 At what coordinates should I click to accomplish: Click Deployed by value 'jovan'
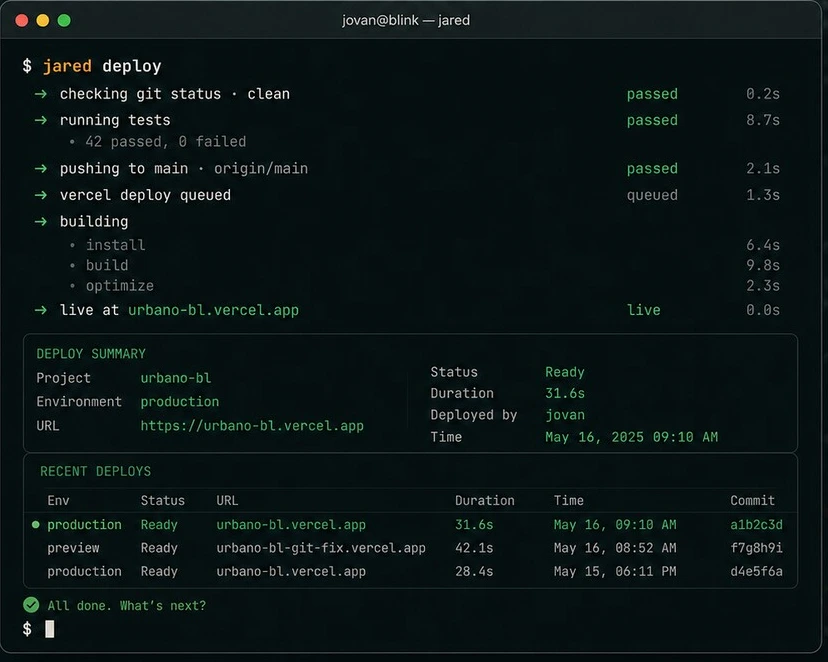(565, 415)
